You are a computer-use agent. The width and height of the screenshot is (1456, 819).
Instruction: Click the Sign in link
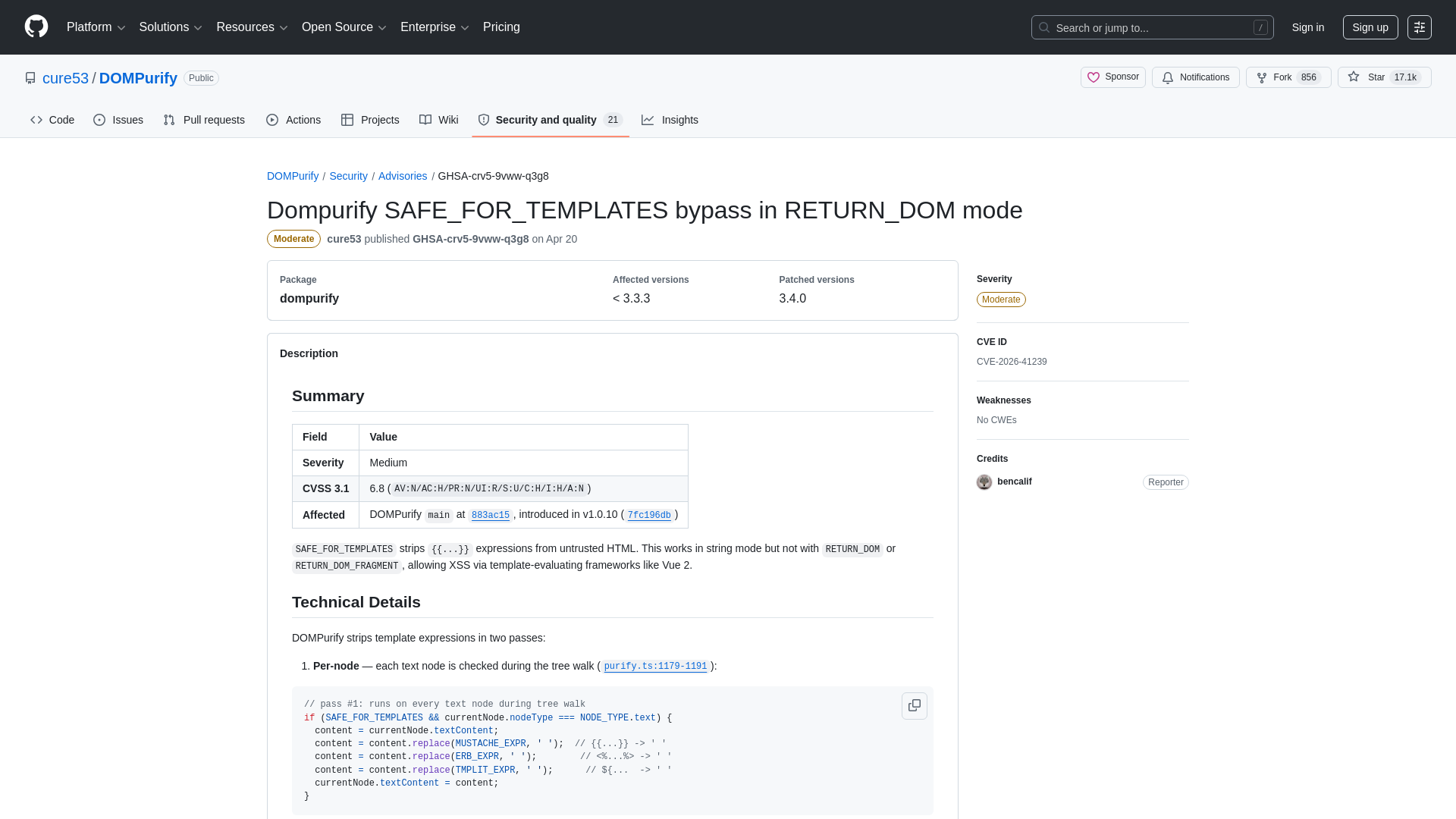pos(1308,27)
